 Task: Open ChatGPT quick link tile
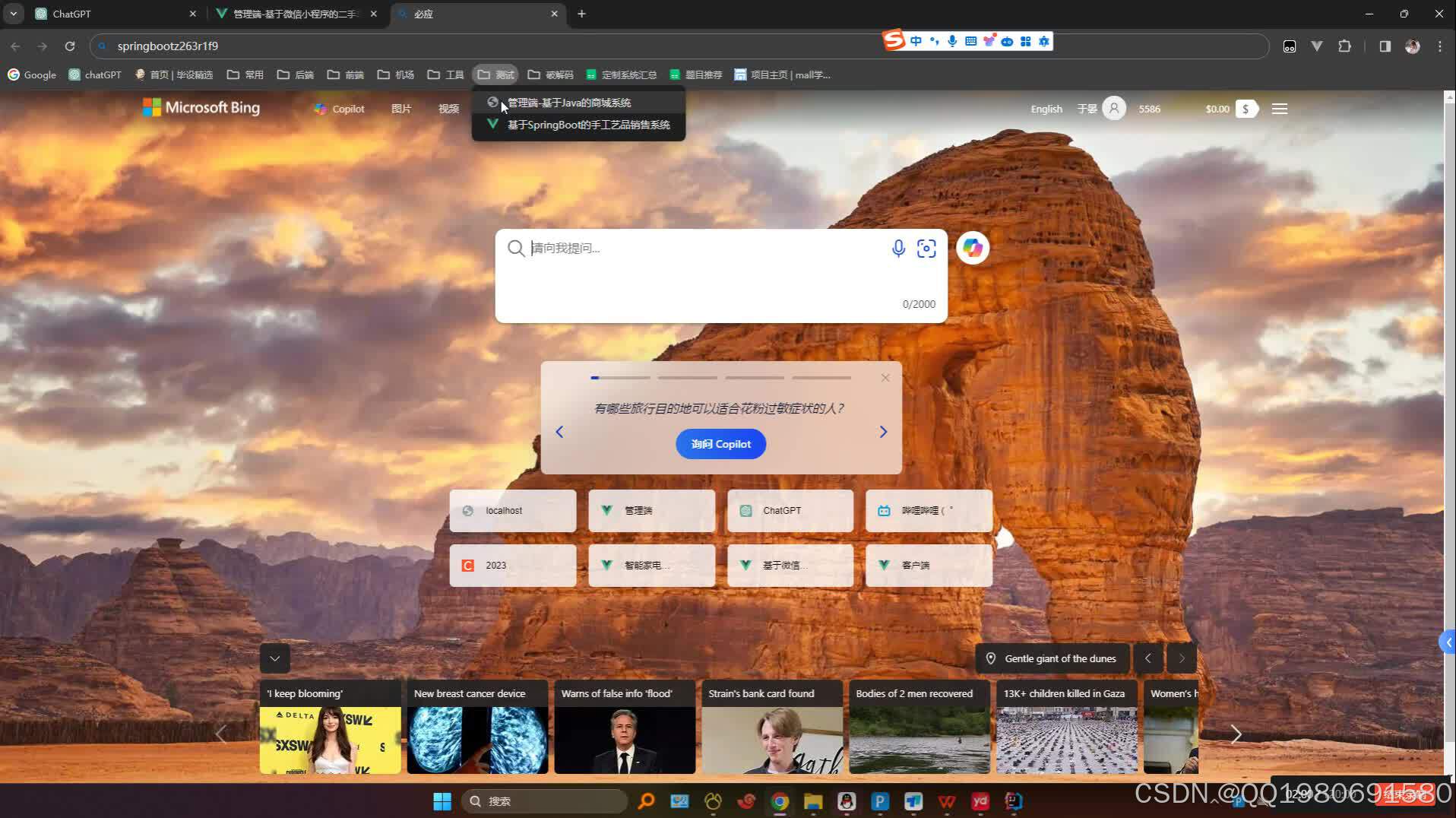pyautogui.click(x=790, y=511)
